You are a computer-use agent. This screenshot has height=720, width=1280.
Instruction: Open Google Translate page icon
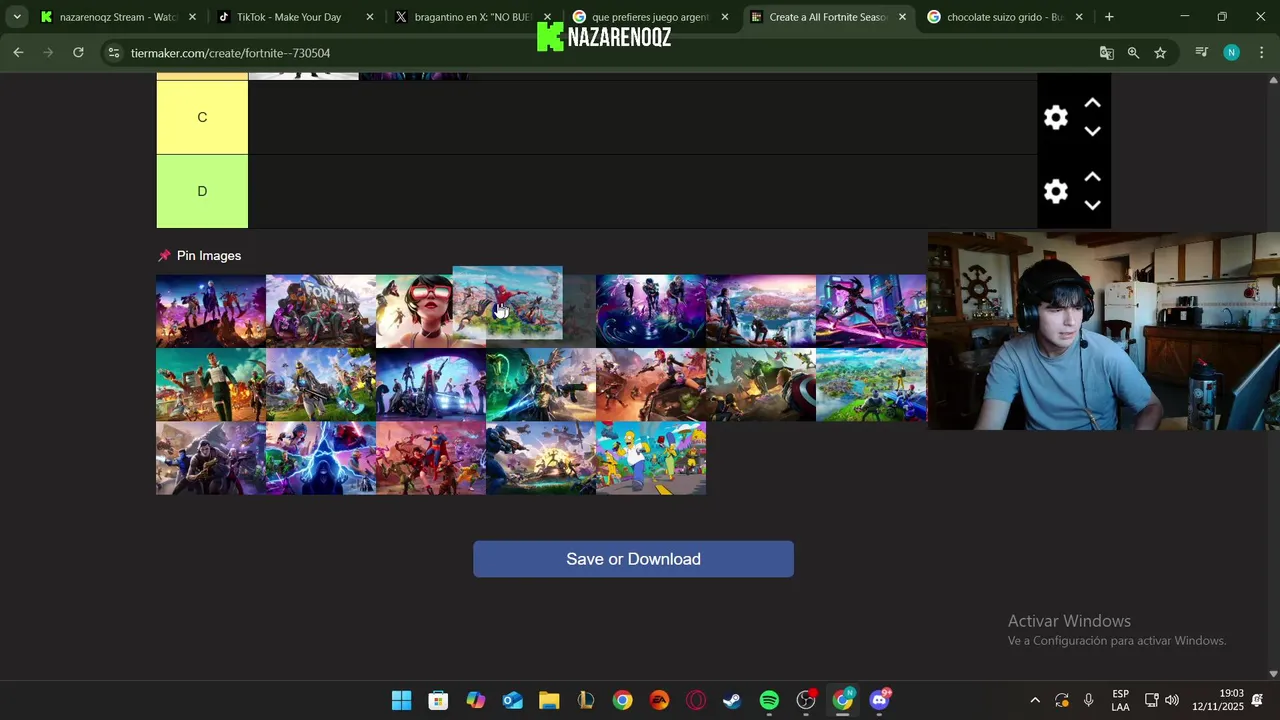coord(1106,53)
